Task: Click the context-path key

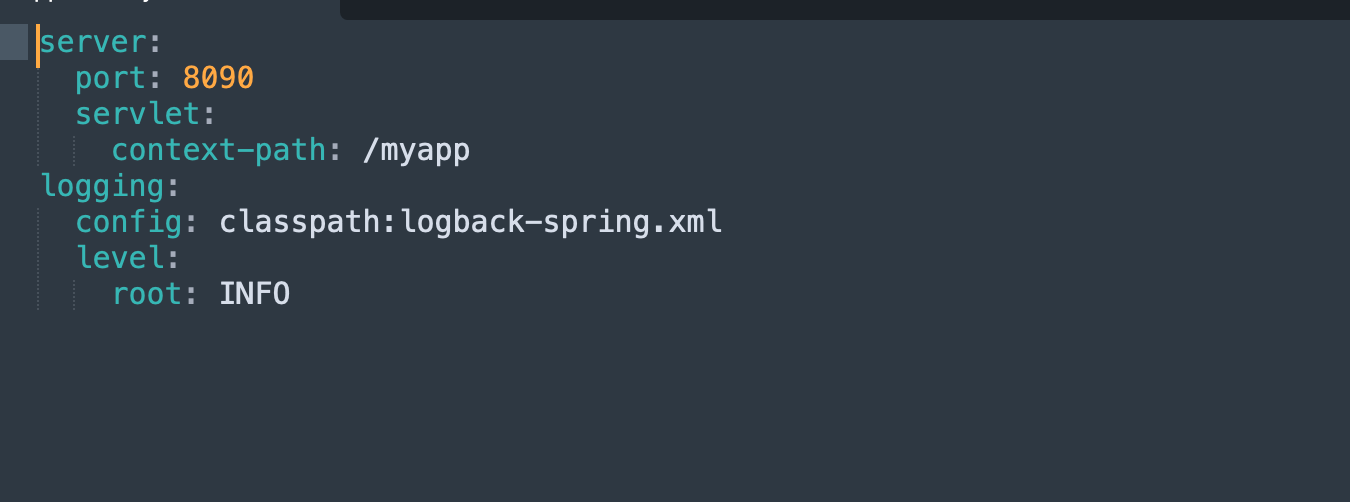Action: coord(219,150)
